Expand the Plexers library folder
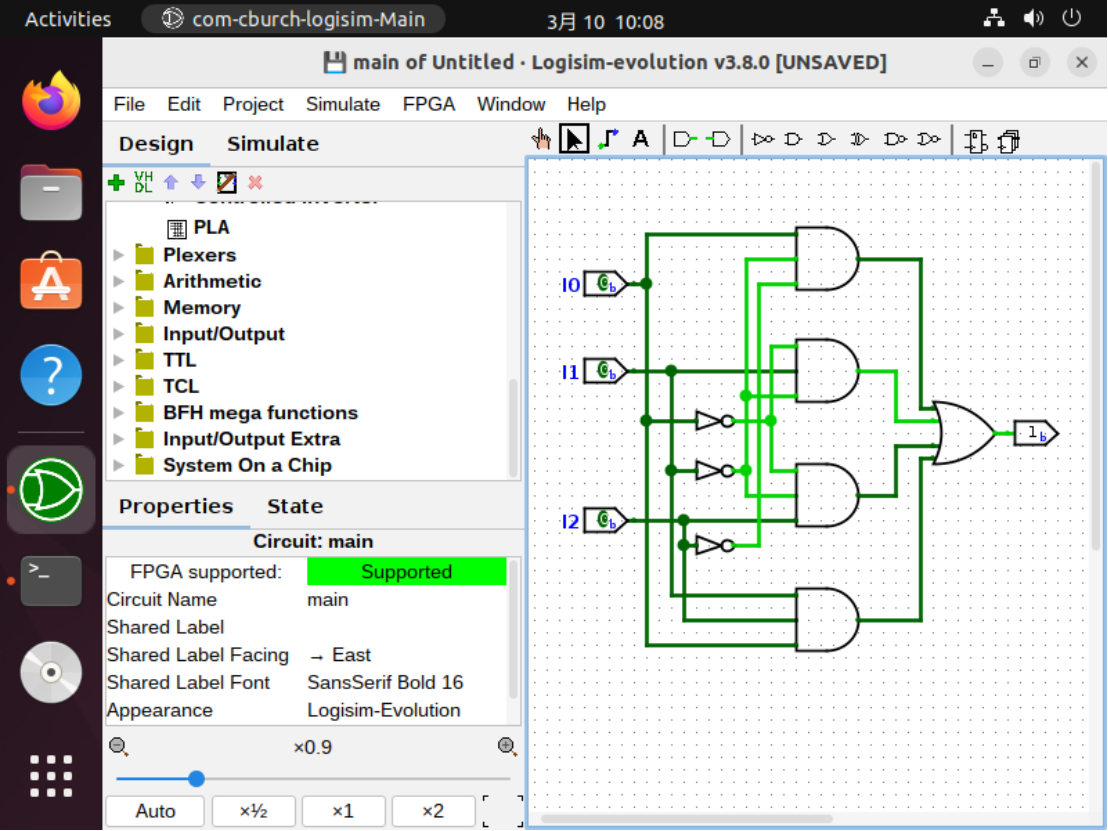 [x=119, y=255]
